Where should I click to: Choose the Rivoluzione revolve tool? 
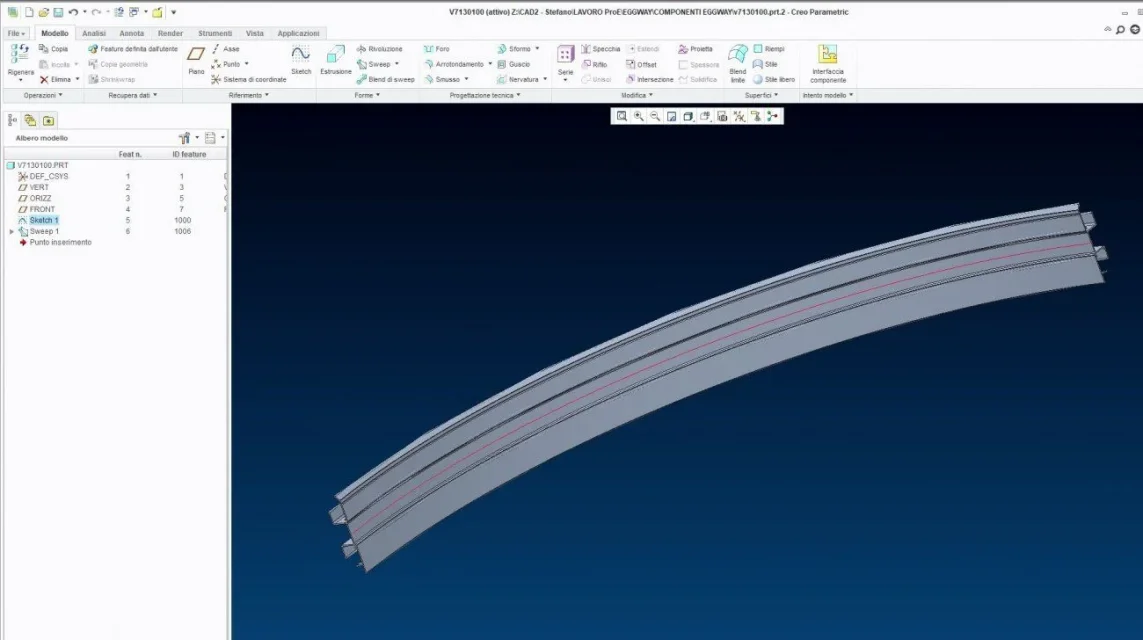pyautogui.click(x=379, y=49)
